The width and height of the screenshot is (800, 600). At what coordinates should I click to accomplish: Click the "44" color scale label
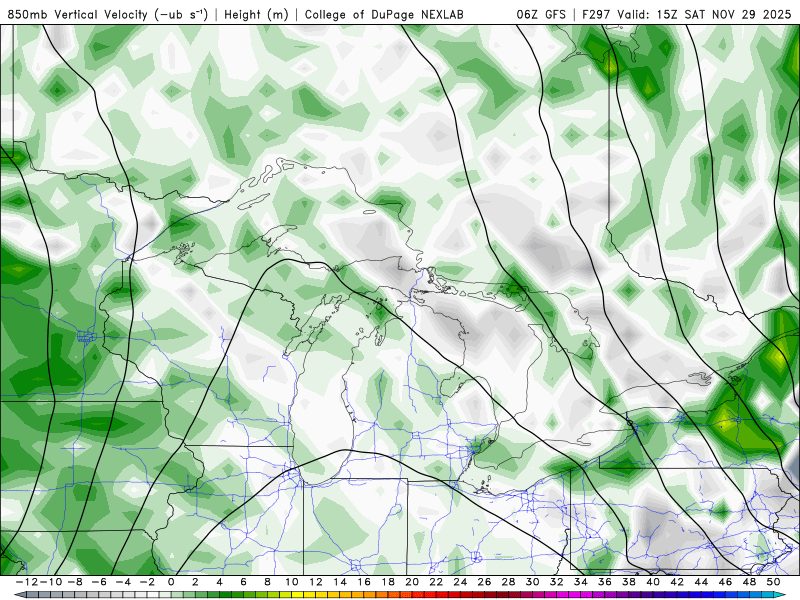pos(701,582)
